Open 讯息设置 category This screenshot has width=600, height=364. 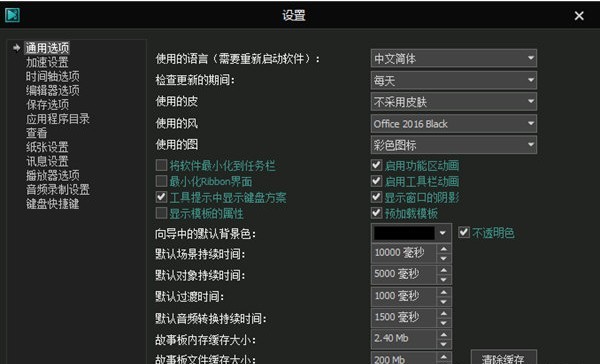click(x=47, y=161)
